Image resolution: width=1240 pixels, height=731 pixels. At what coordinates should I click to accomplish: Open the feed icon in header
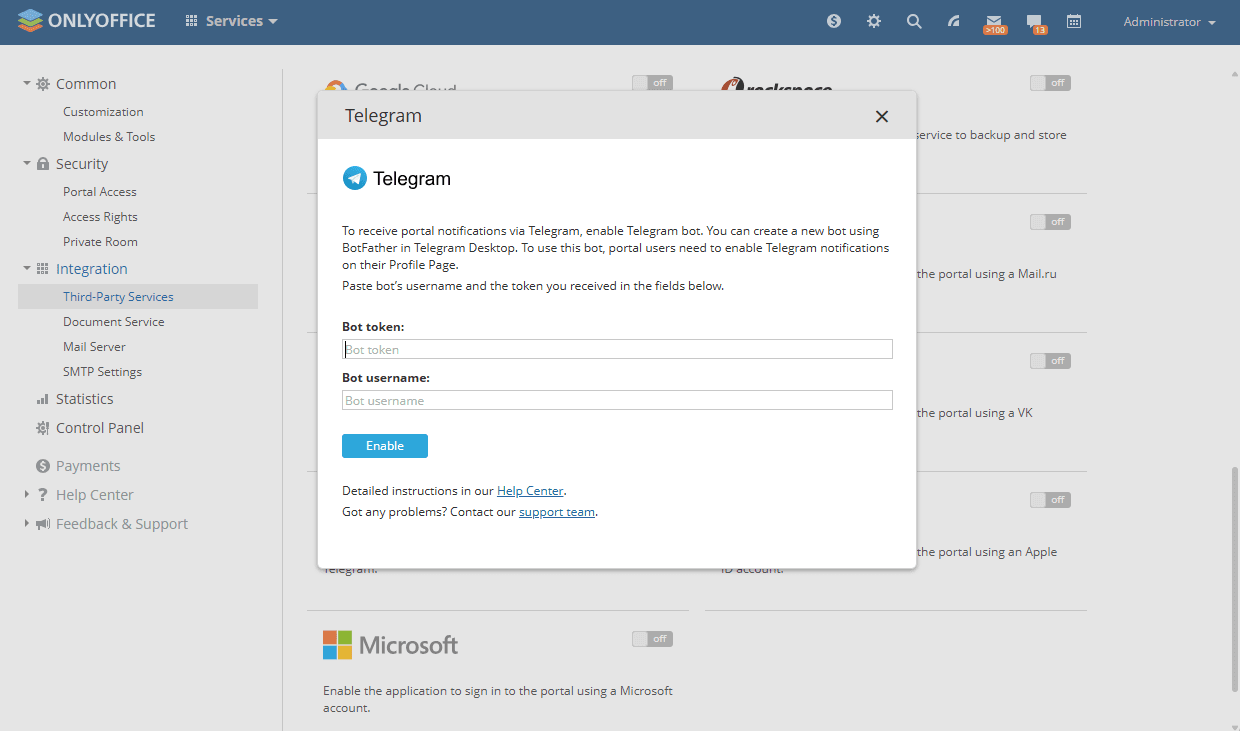point(954,21)
